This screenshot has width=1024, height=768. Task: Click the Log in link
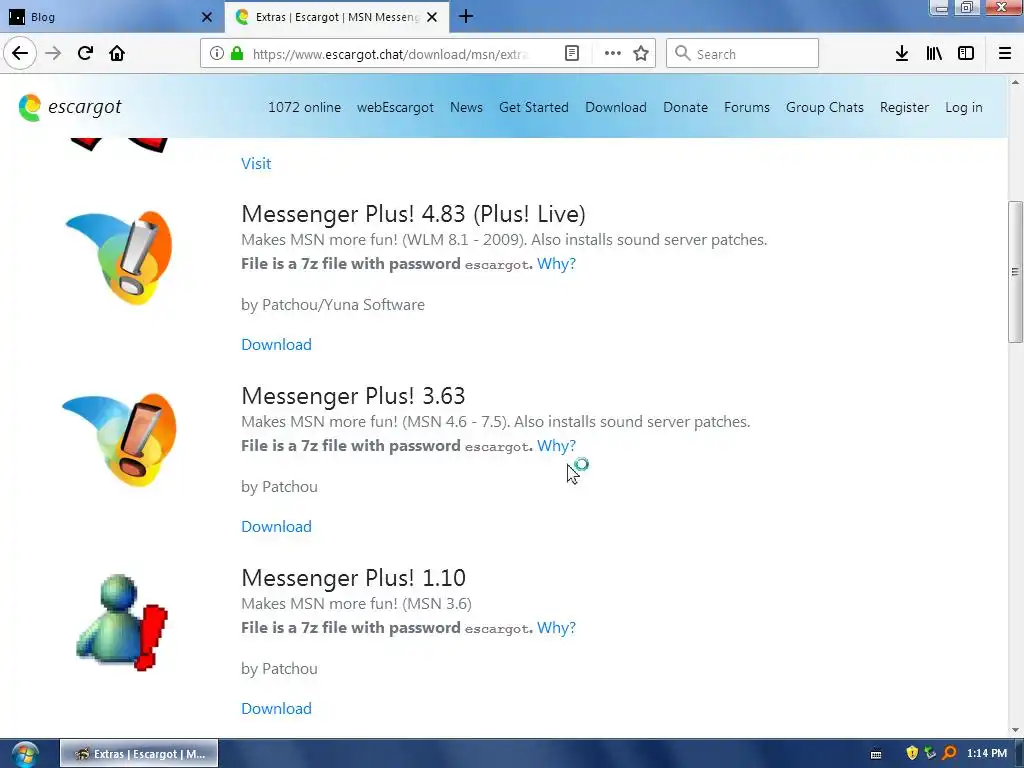(x=963, y=107)
